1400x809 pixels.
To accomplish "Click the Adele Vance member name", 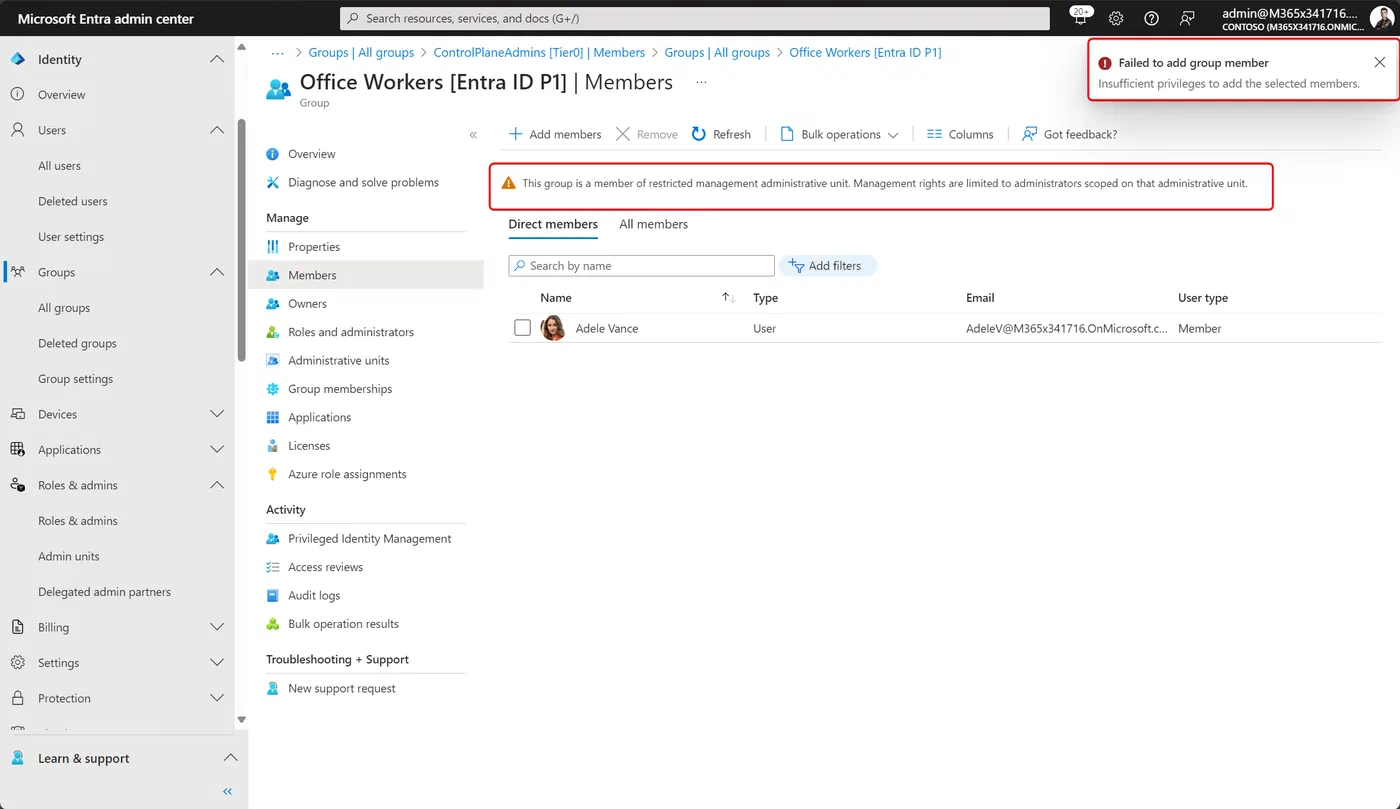I will click(x=607, y=328).
